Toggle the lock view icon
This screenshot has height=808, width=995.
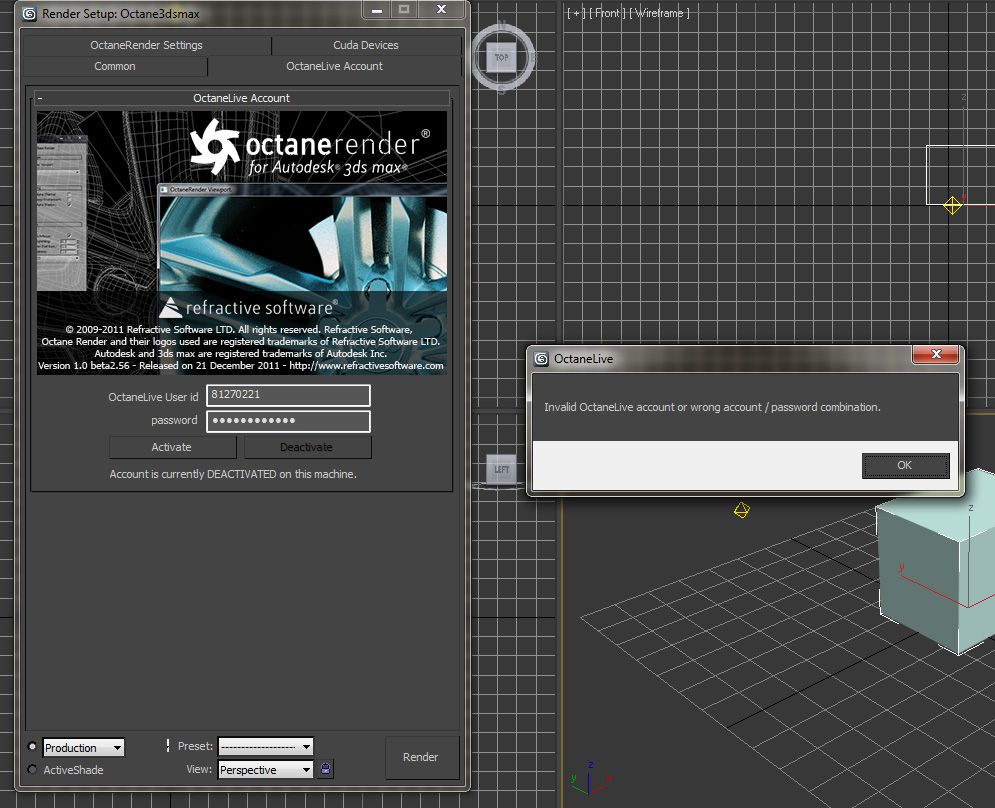pos(326,769)
